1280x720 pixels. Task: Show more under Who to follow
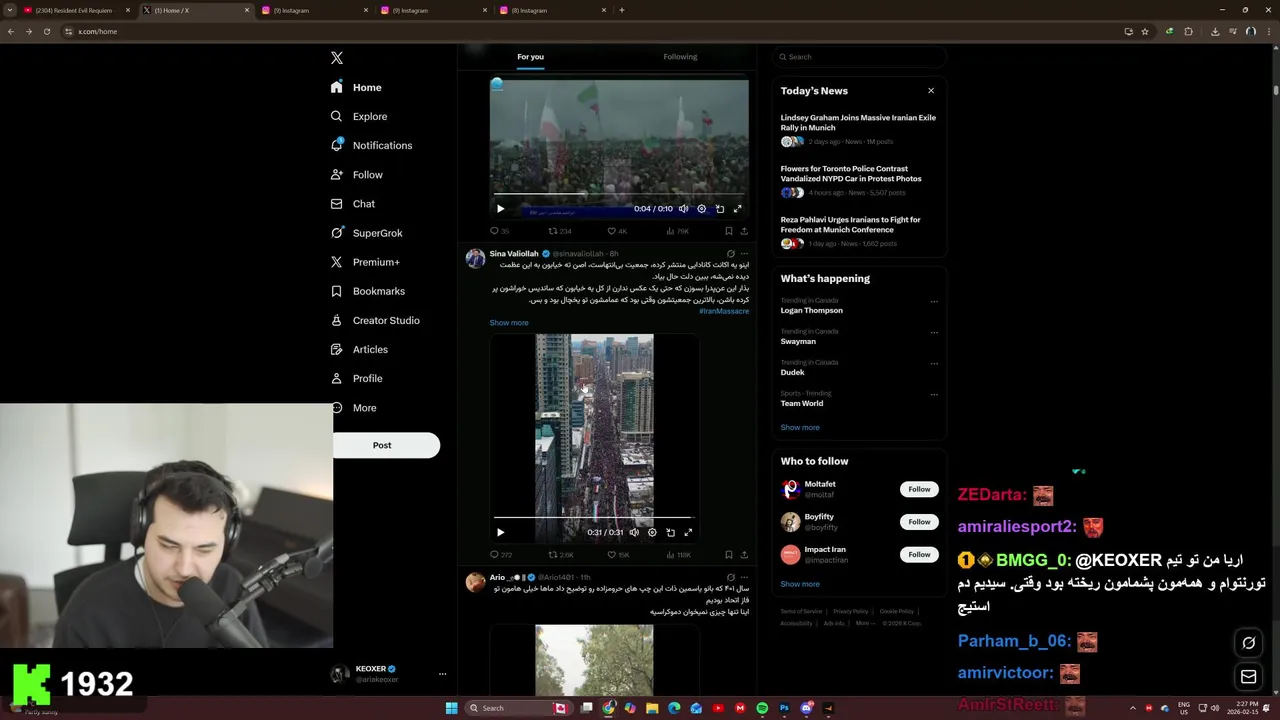tap(799, 584)
